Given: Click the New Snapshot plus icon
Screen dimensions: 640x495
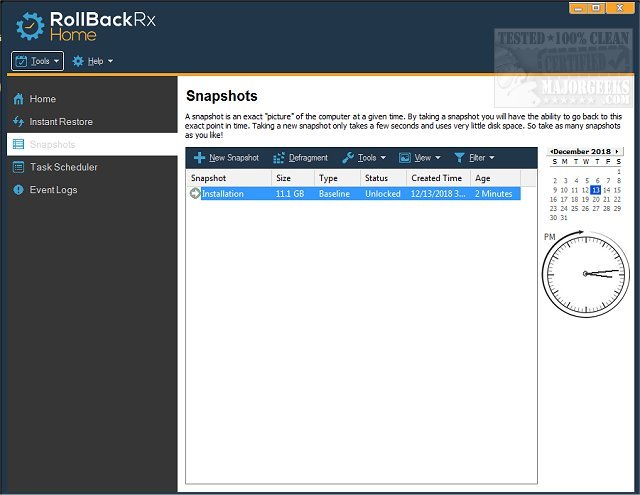Looking at the screenshot, I should point(199,158).
